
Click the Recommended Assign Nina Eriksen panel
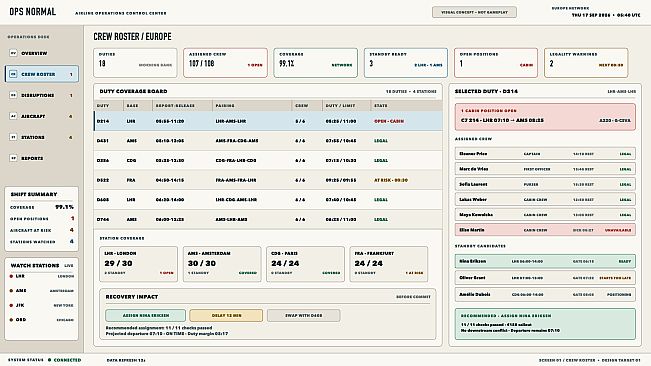coord(545,324)
